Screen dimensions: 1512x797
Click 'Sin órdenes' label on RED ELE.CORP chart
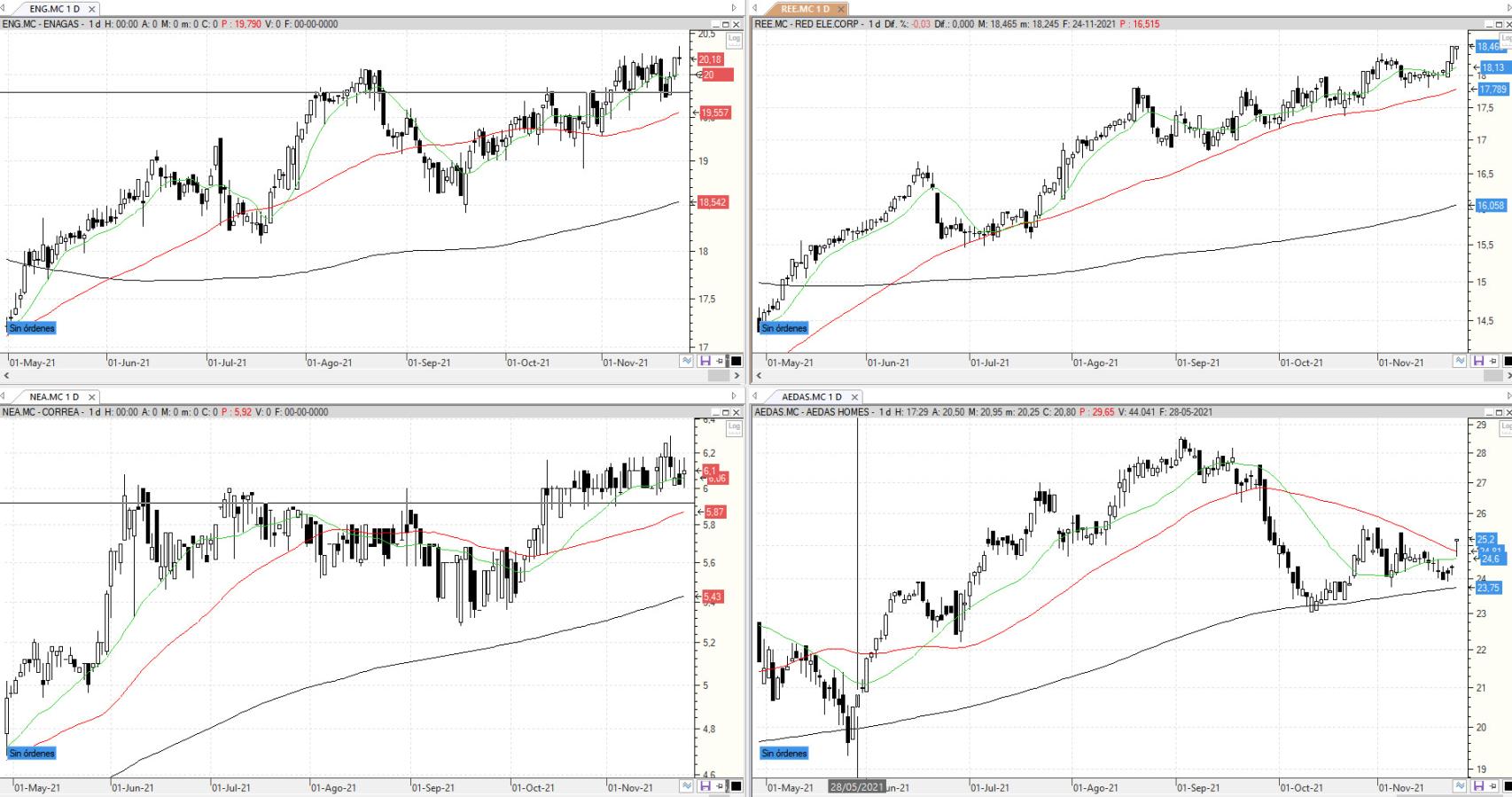[x=784, y=328]
